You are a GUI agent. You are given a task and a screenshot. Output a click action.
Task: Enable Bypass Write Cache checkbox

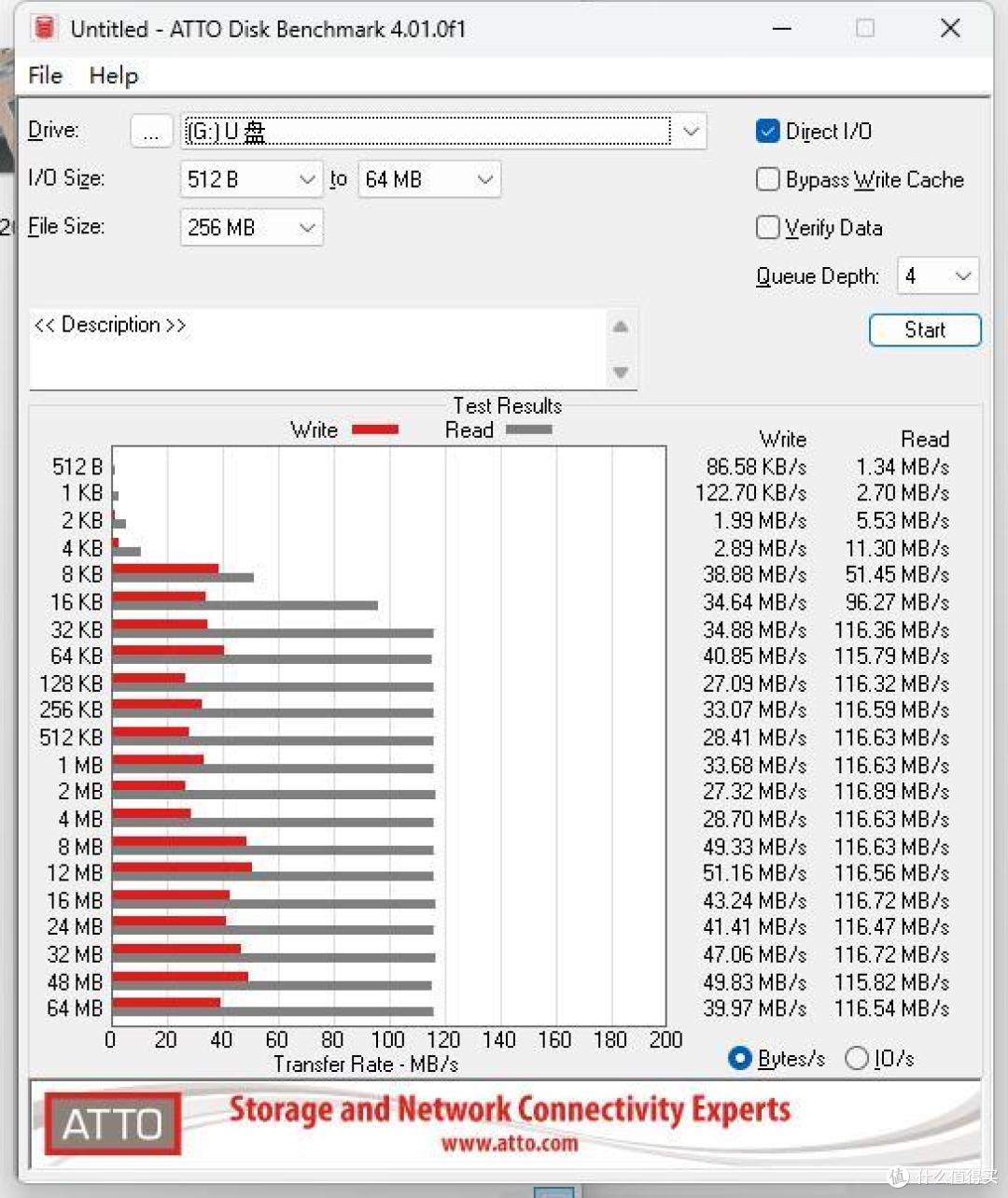coord(767,179)
